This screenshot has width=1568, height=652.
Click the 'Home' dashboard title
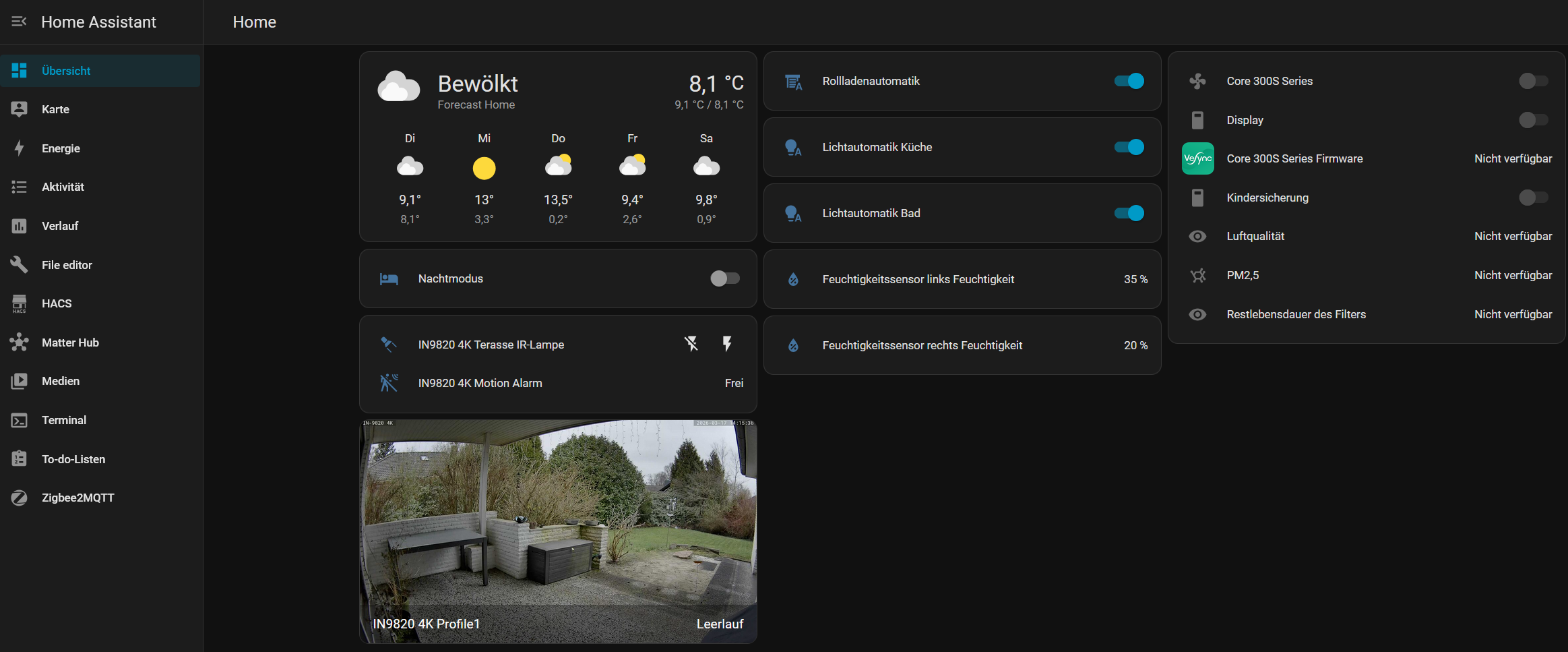click(255, 22)
